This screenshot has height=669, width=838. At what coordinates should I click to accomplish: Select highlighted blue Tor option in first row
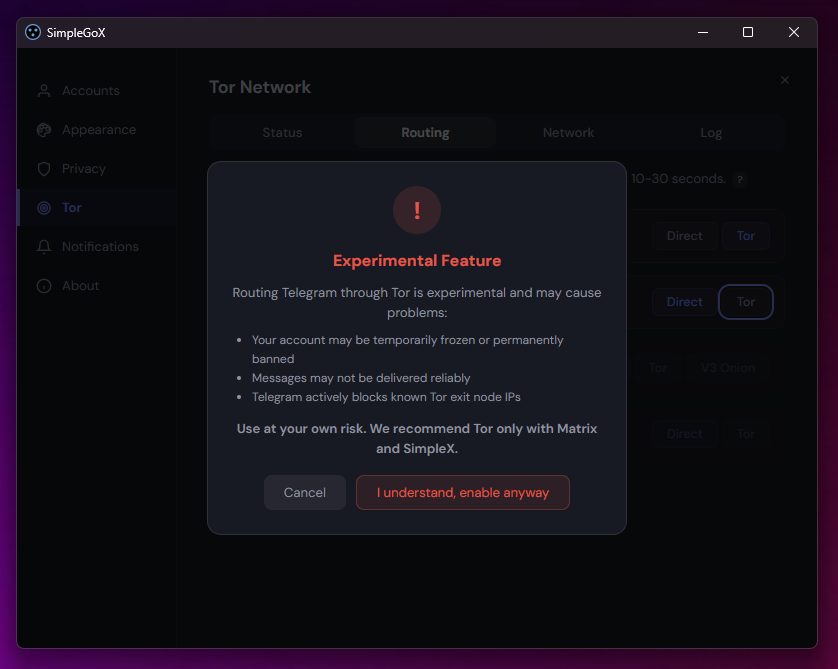(746, 236)
